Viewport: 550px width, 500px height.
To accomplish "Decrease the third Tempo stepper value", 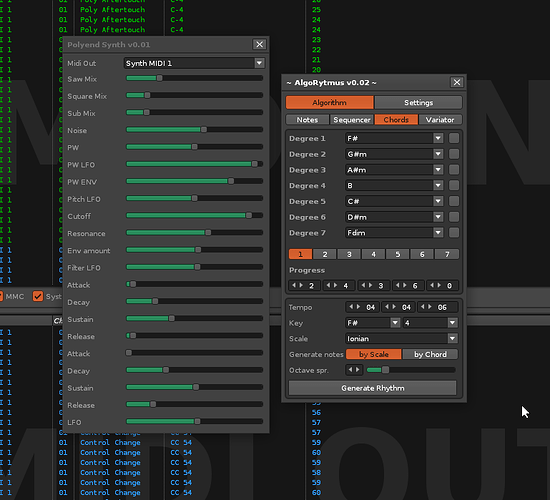I will (423, 307).
